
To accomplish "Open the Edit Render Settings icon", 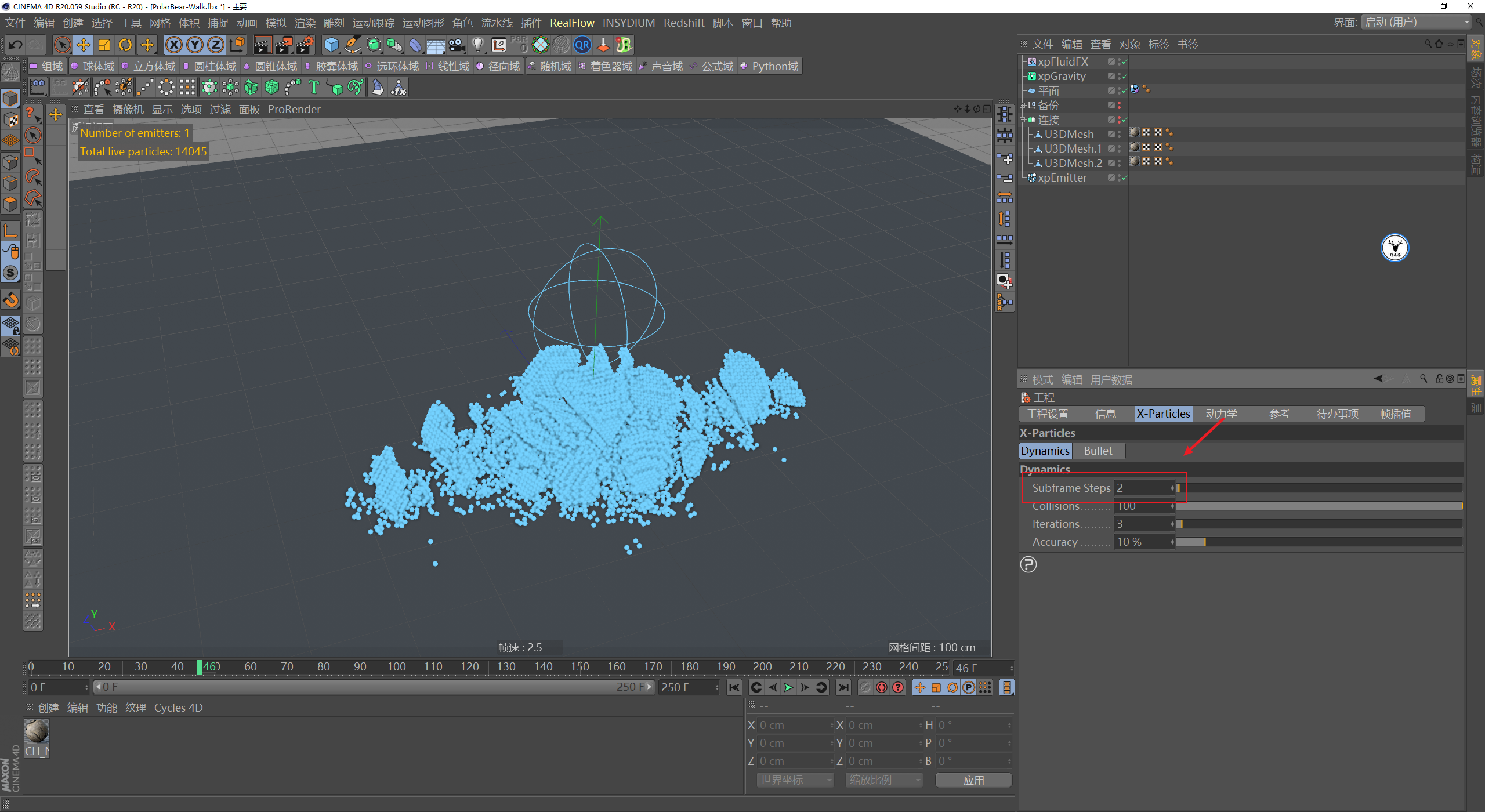I will pyautogui.click(x=305, y=45).
